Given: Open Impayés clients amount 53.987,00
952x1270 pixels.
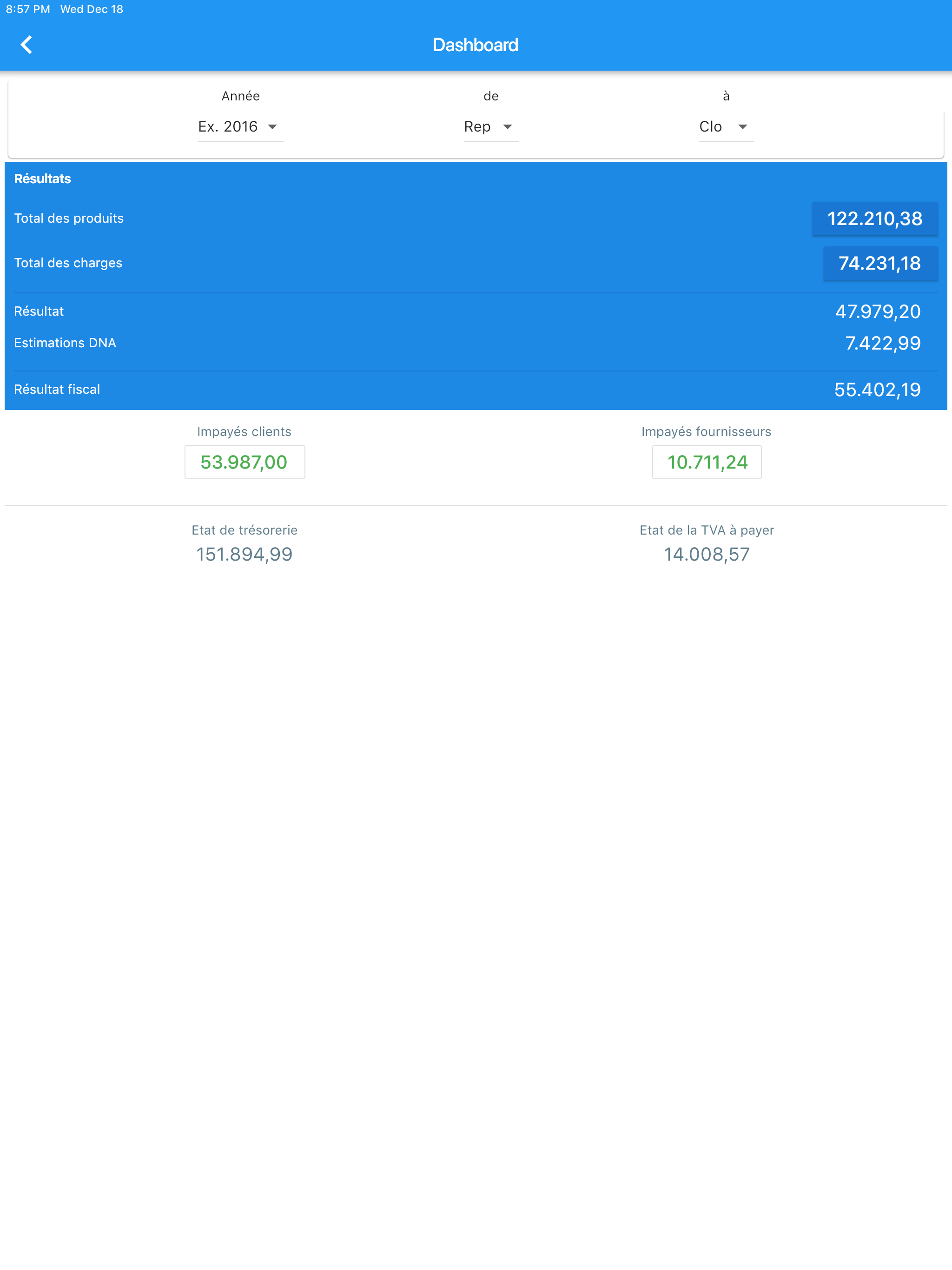Looking at the screenshot, I should (x=245, y=462).
